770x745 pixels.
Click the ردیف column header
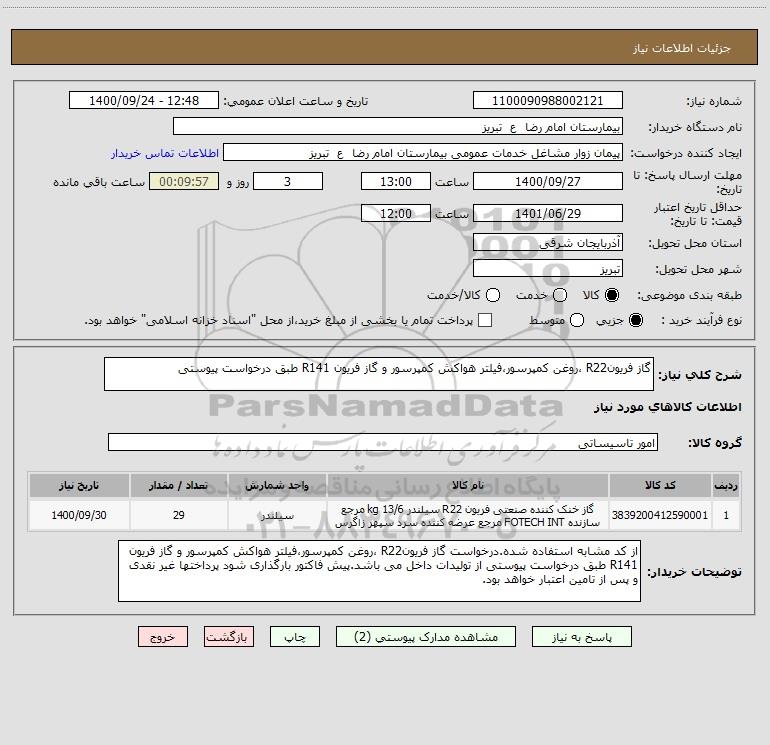click(726, 485)
